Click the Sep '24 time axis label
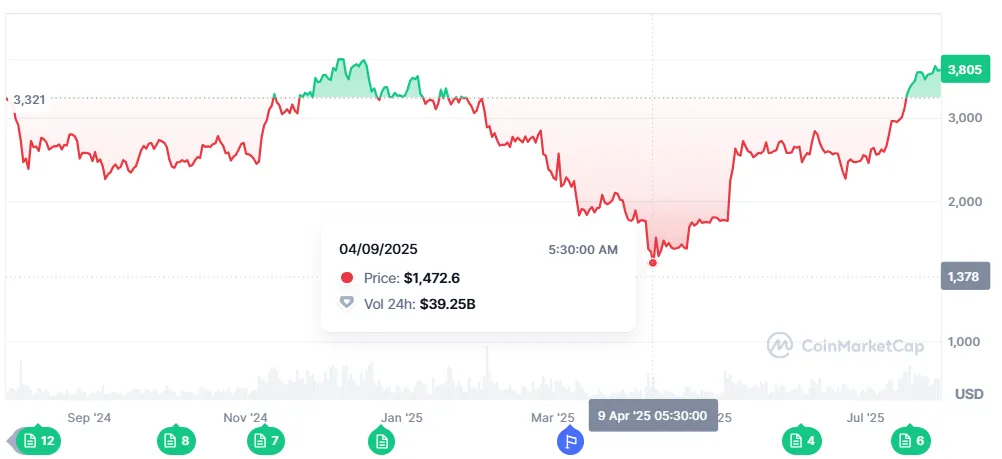 tap(89, 418)
